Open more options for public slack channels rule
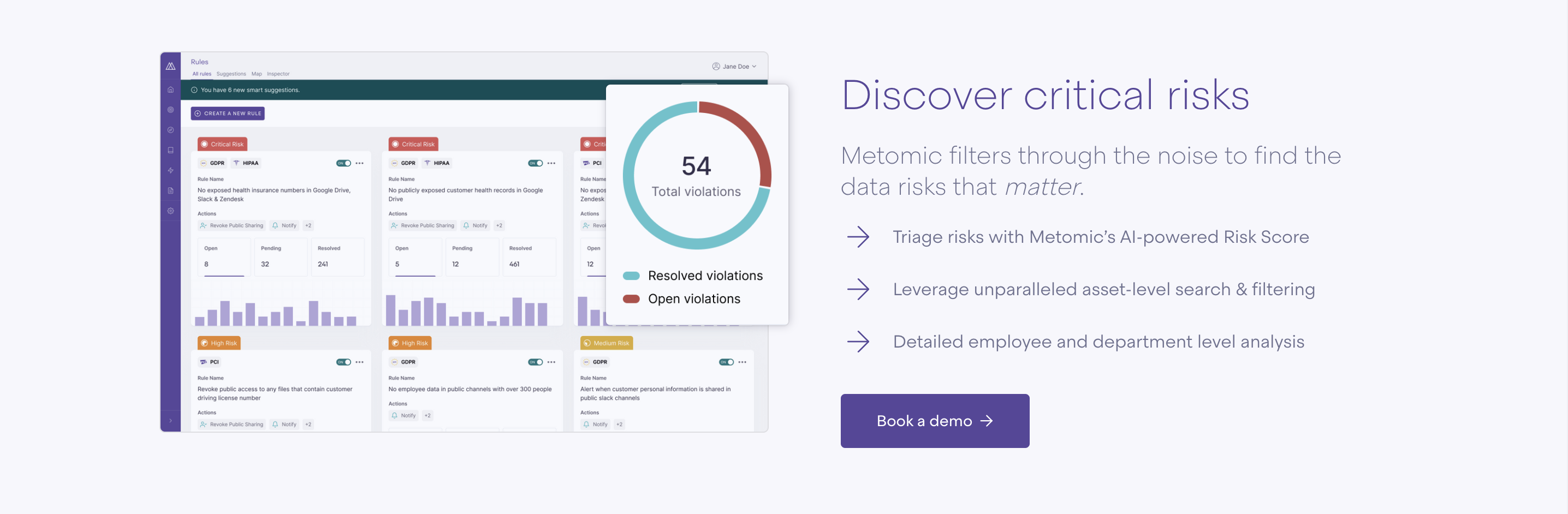Viewport: 1568px width, 514px height. point(743,362)
